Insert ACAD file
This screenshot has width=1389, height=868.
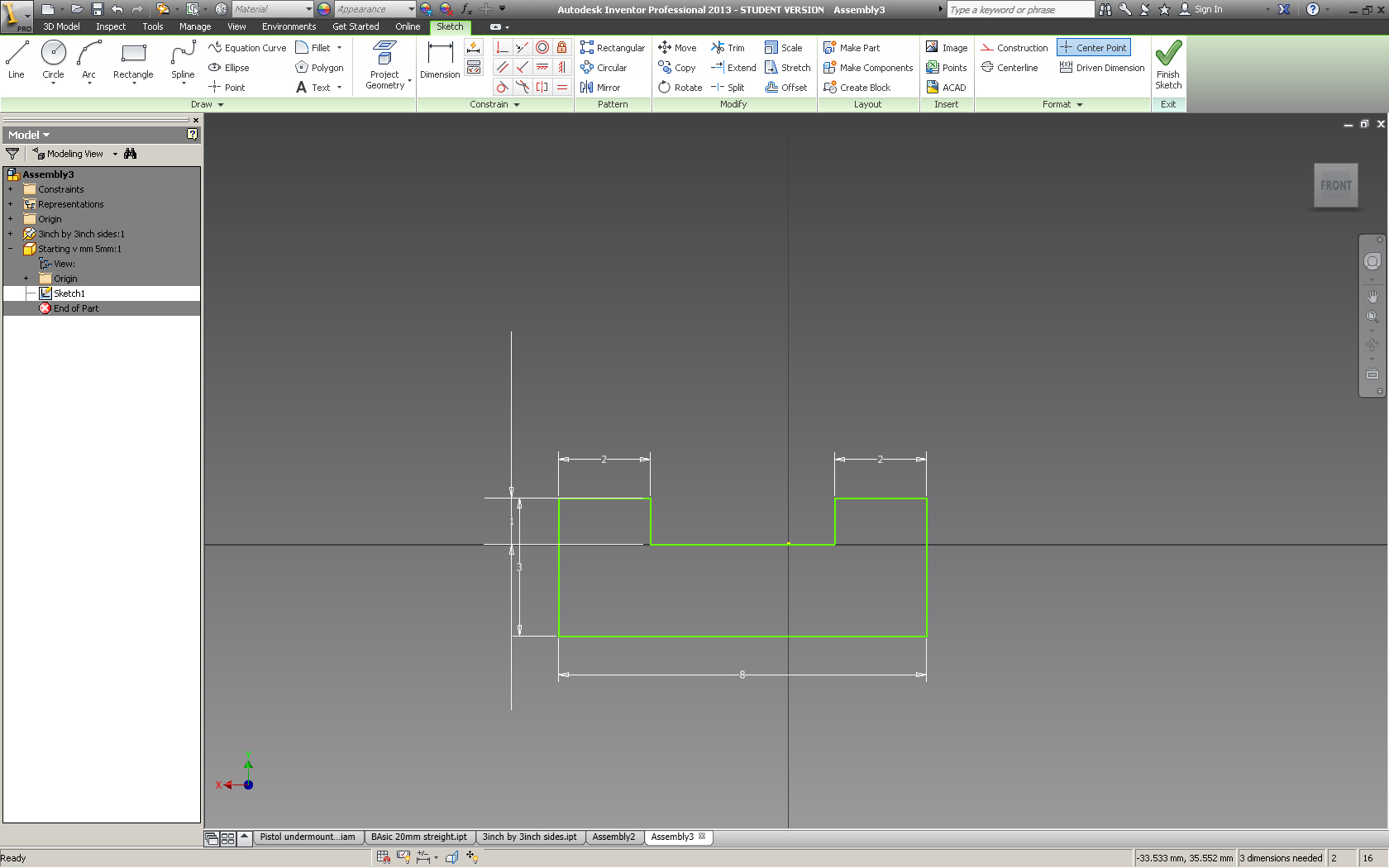pyautogui.click(x=946, y=88)
